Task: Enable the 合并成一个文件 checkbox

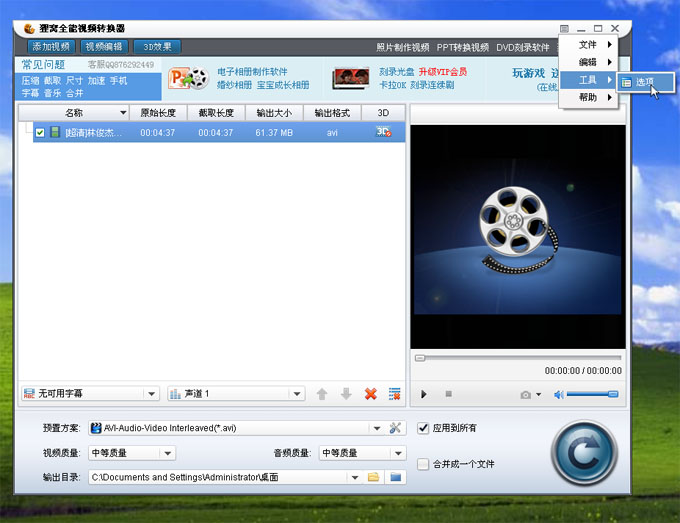Action: click(423, 464)
